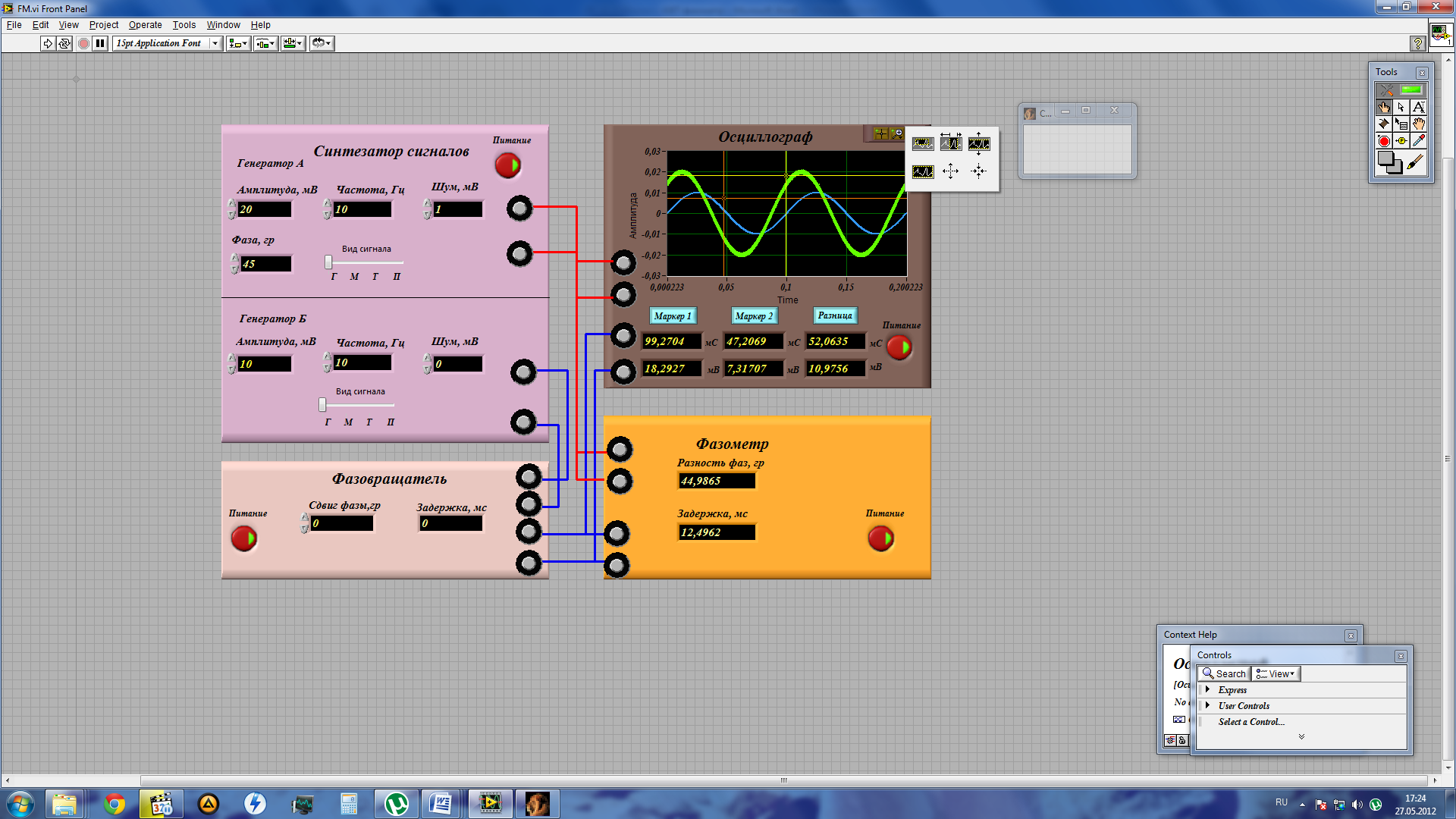This screenshot has width=1456, height=819.
Task: Choose the zoom-to-fit graph tool
Action: tap(923, 172)
